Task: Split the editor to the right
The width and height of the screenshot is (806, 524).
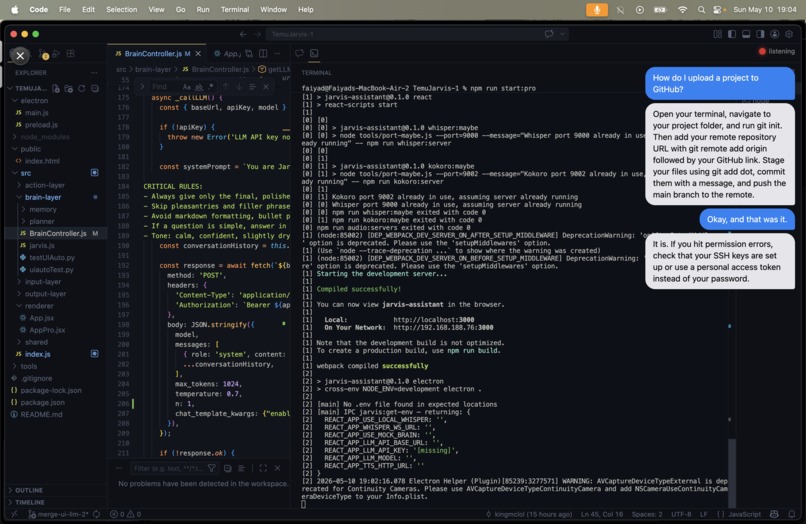Action: (x=263, y=53)
